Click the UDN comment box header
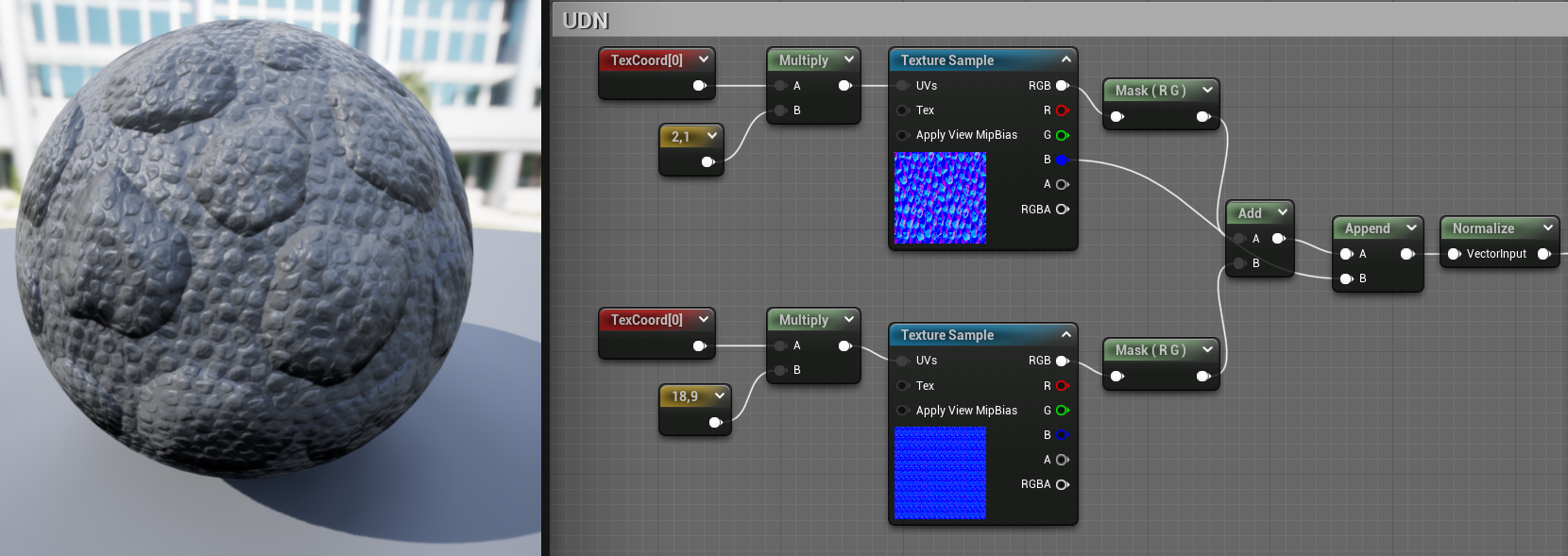 click(1060, 20)
